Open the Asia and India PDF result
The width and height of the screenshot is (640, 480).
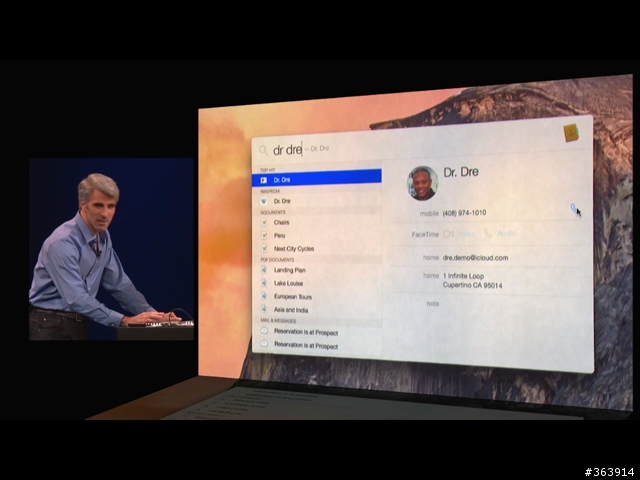(317, 310)
